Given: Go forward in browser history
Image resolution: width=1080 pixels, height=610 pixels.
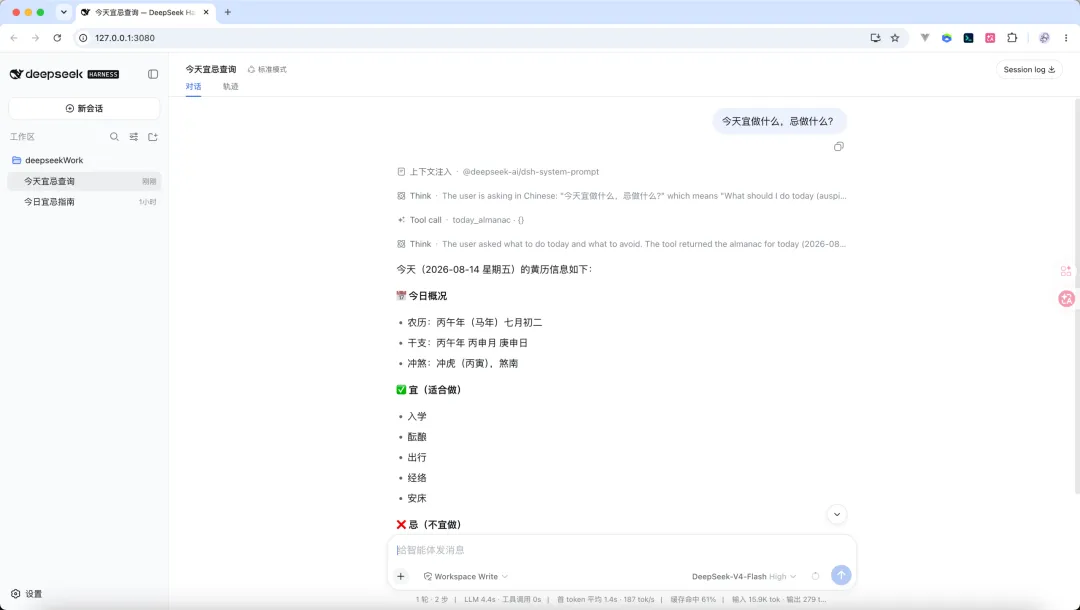Looking at the screenshot, I should pyautogui.click(x=35, y=38).
